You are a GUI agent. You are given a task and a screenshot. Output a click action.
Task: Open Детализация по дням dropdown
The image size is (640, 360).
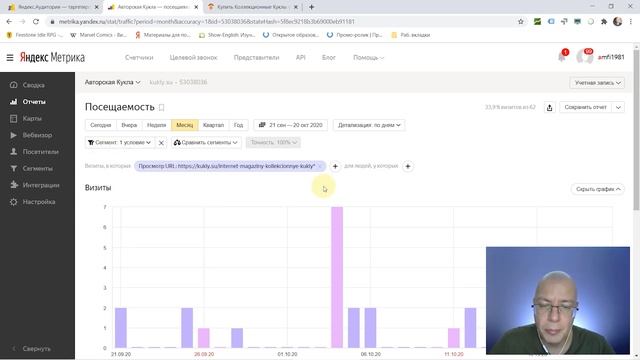[369, 125]
